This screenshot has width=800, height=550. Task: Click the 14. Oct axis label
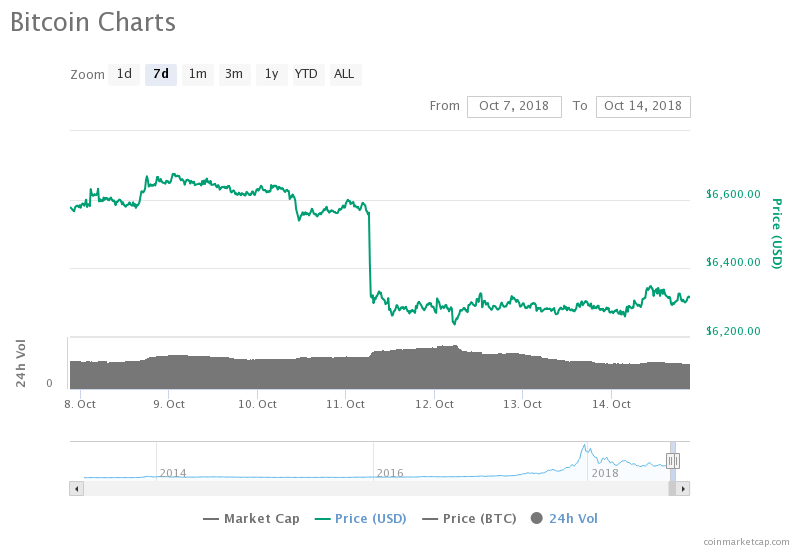[611, 405]
